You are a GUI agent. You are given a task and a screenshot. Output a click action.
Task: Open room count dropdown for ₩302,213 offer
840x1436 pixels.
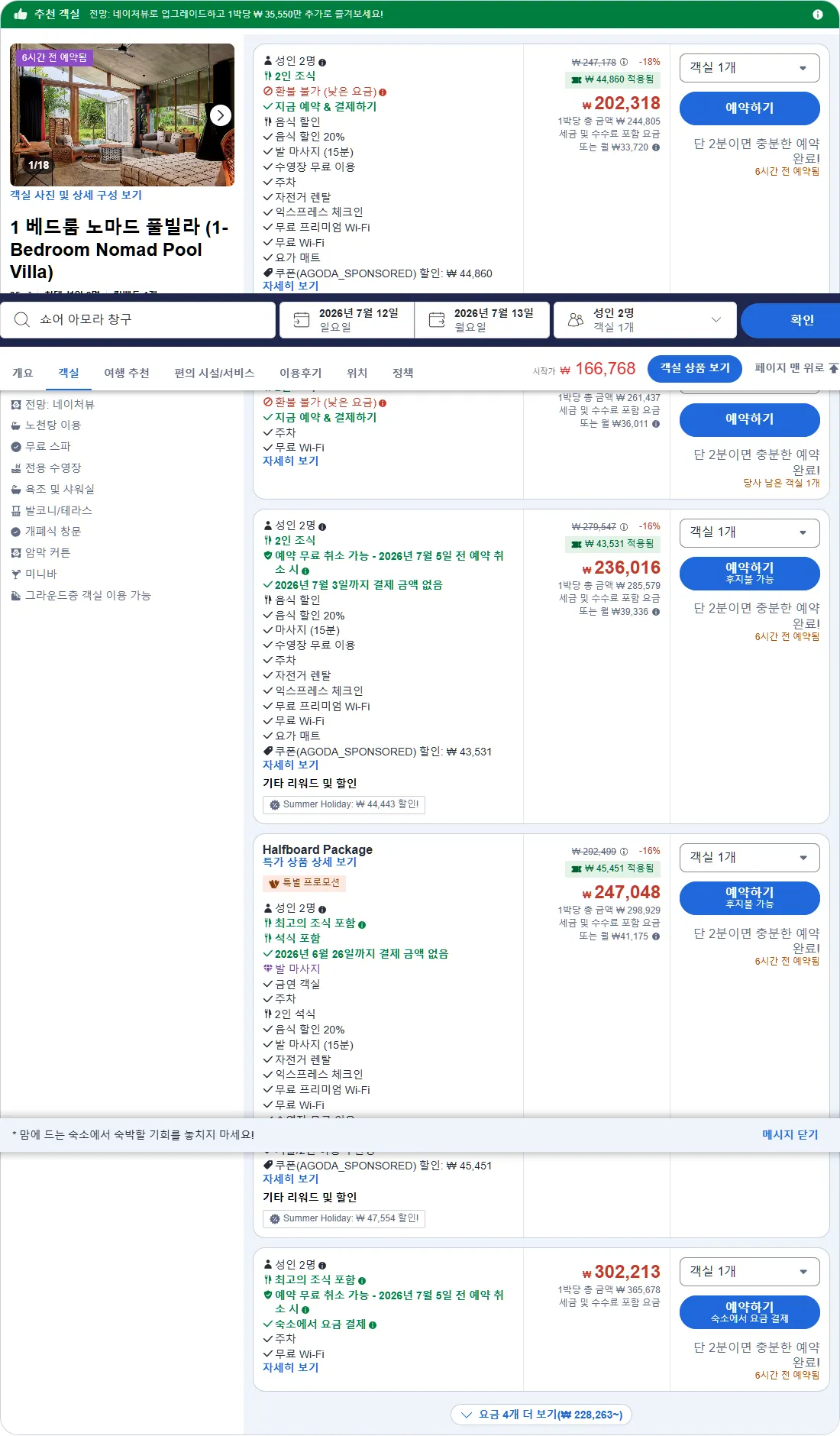[750, 1272]
